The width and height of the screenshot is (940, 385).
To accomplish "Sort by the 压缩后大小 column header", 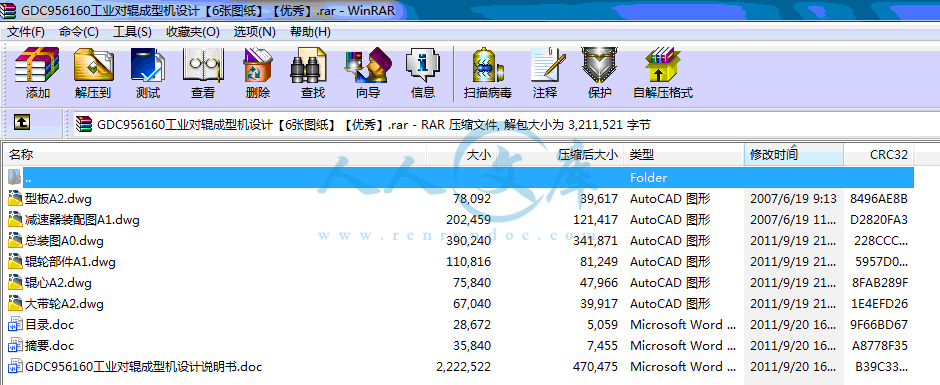I will point(558,155).
